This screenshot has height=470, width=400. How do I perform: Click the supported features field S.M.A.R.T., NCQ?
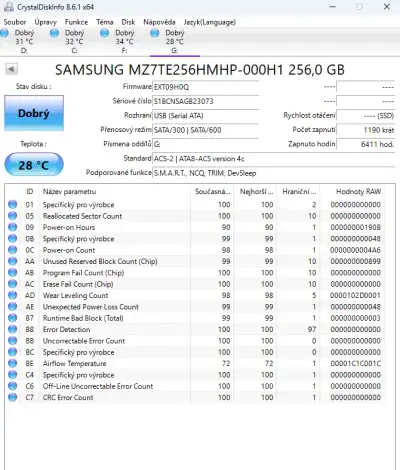coord(273,173)
